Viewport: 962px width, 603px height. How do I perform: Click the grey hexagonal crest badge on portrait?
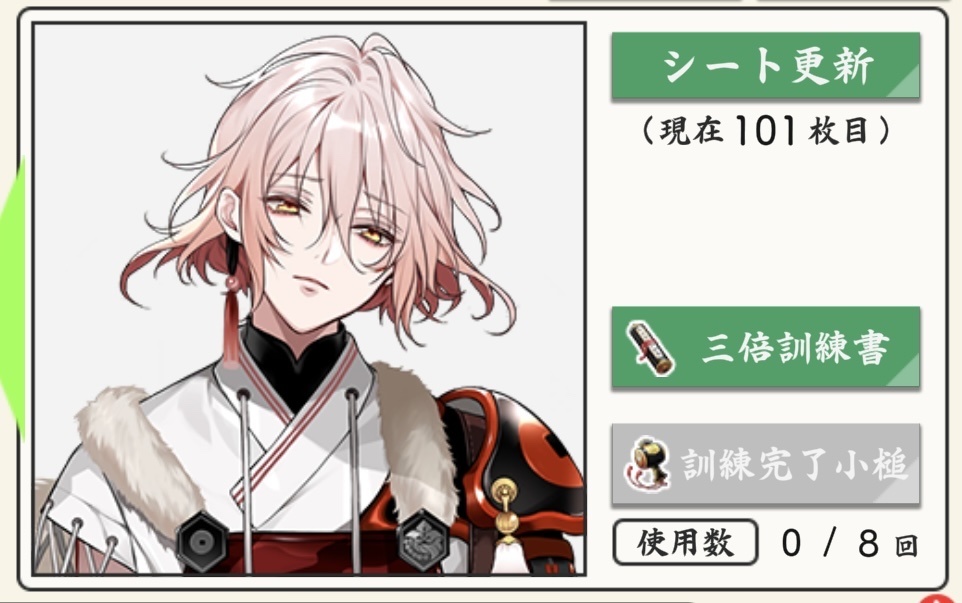pos(423,539)
